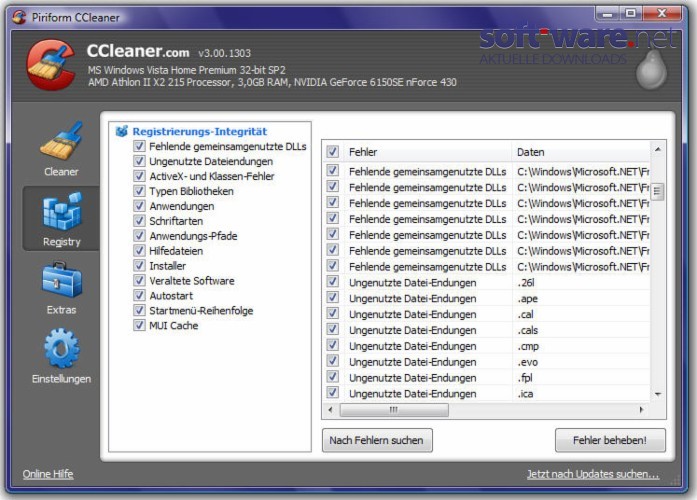Image resolution: width=697 pixels, height=500 pixels.
Task: Click horizontal scrollbar left arrow
Action: pyautogui.click(x=330, y=410)
